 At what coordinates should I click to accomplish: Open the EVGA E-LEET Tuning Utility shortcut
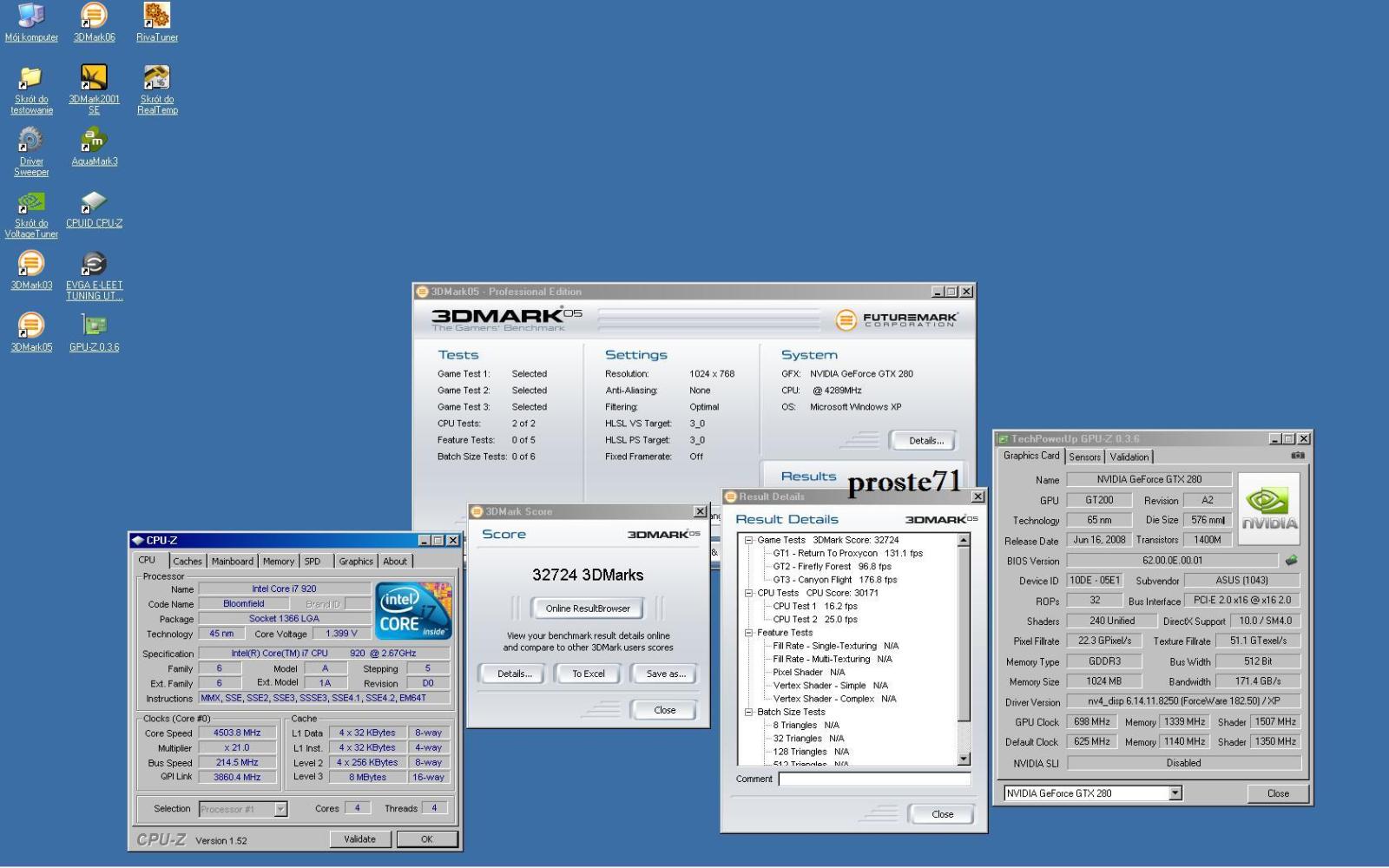pyautogui.click(x=94, y=276)
